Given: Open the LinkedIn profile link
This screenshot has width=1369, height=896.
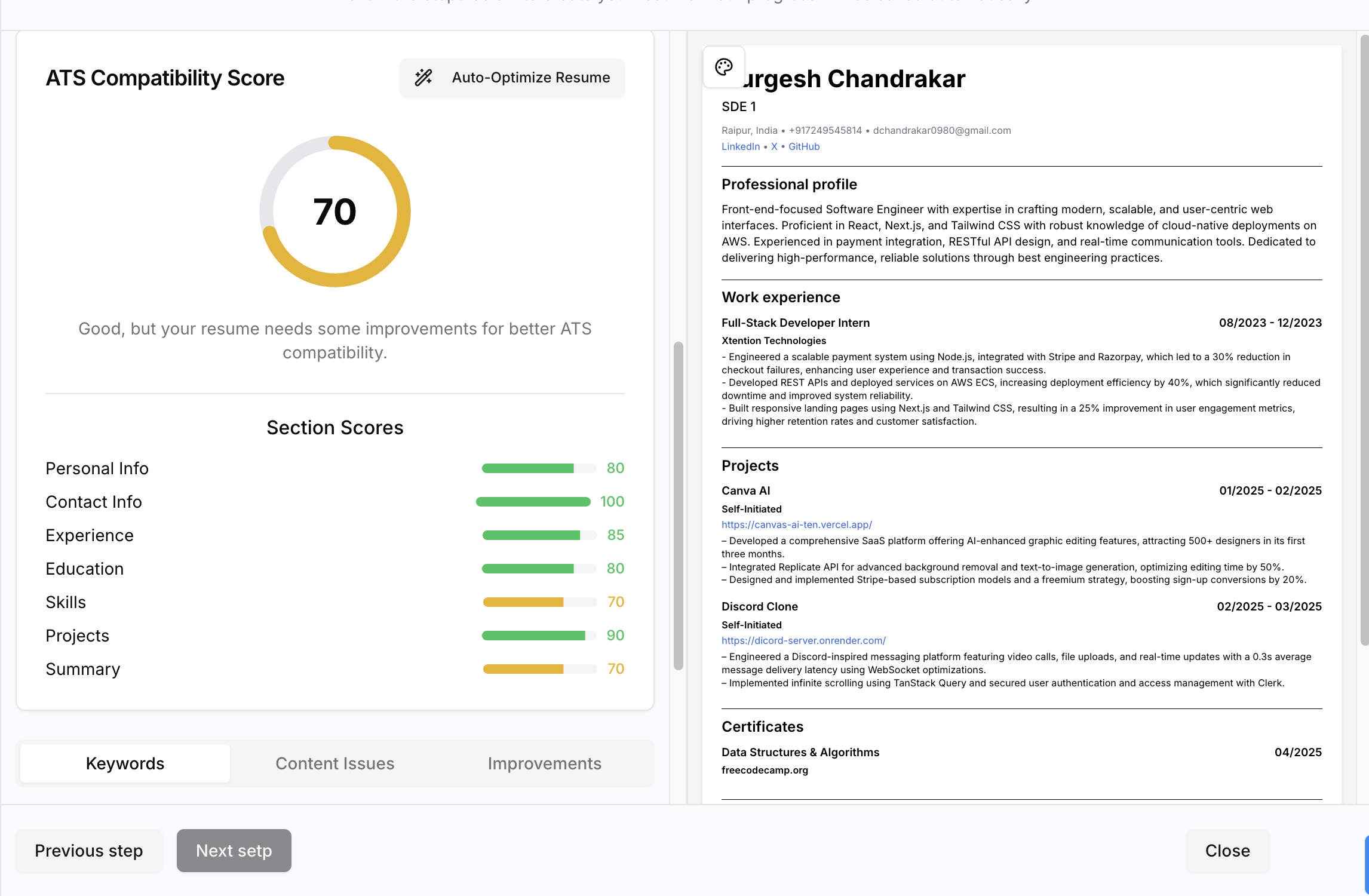Looking at the screenshot, I should (740, 147).
